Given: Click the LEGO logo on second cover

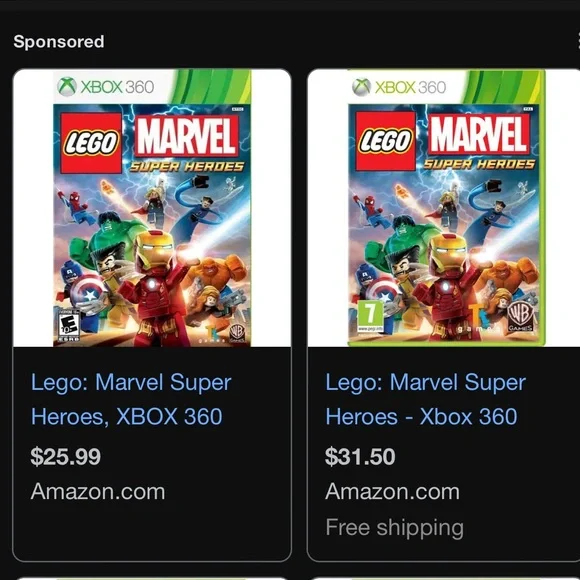Looking at the screenshot, I should click(385, 141).
